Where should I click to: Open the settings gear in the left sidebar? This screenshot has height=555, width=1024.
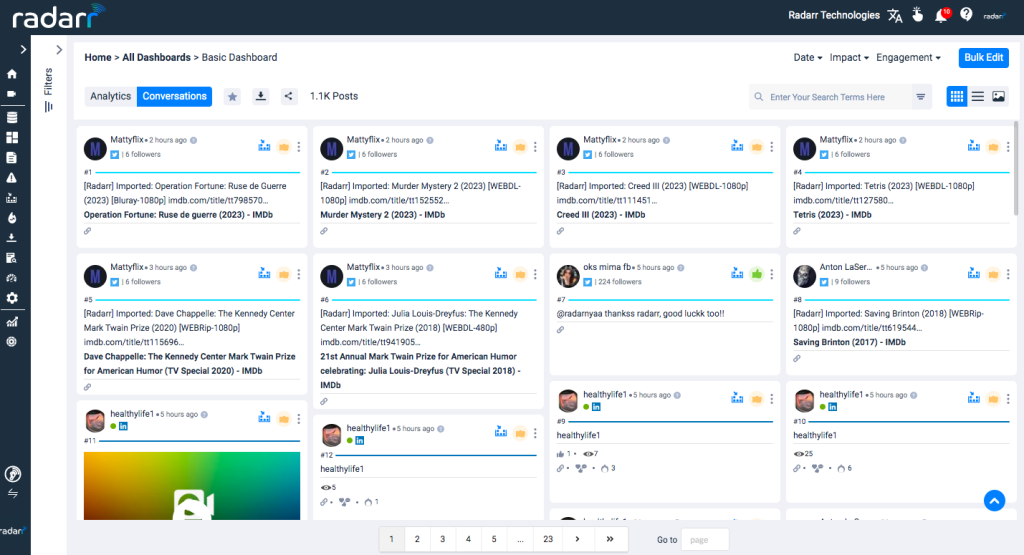pyautogui.click(x=12, y=298)
